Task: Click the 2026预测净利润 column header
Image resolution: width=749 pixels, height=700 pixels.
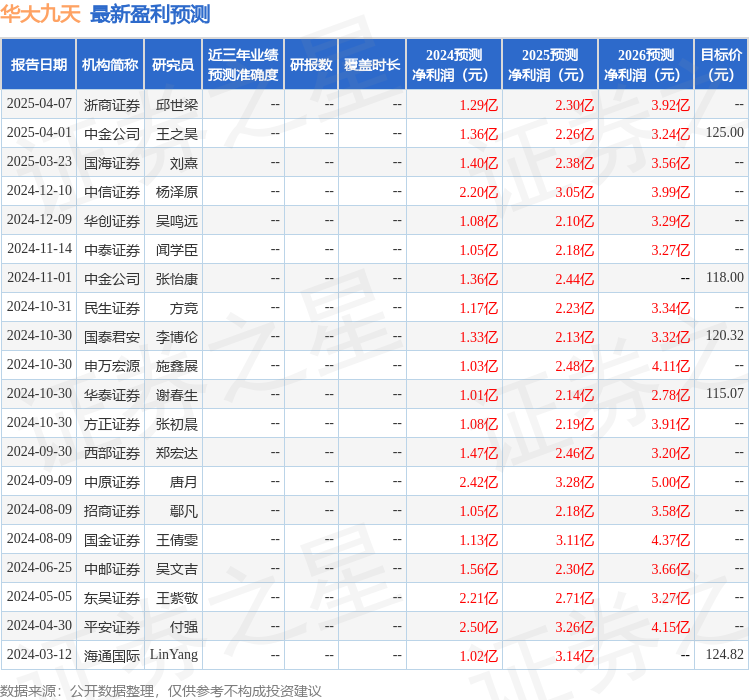Action: [x=646, y=65]
